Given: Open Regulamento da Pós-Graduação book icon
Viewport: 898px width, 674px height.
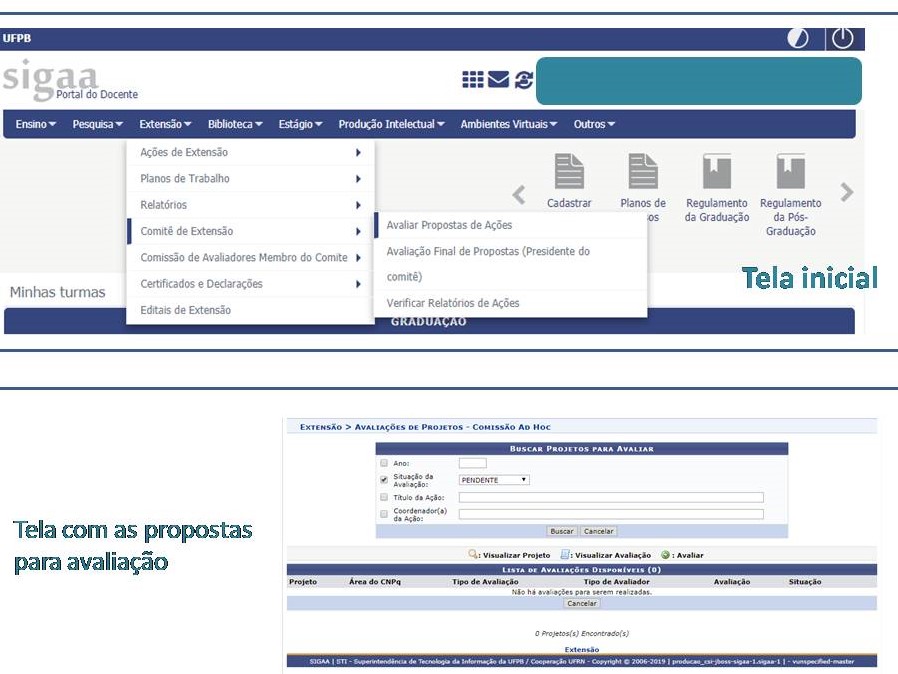Looking at the screenshot, I should 790,171.
